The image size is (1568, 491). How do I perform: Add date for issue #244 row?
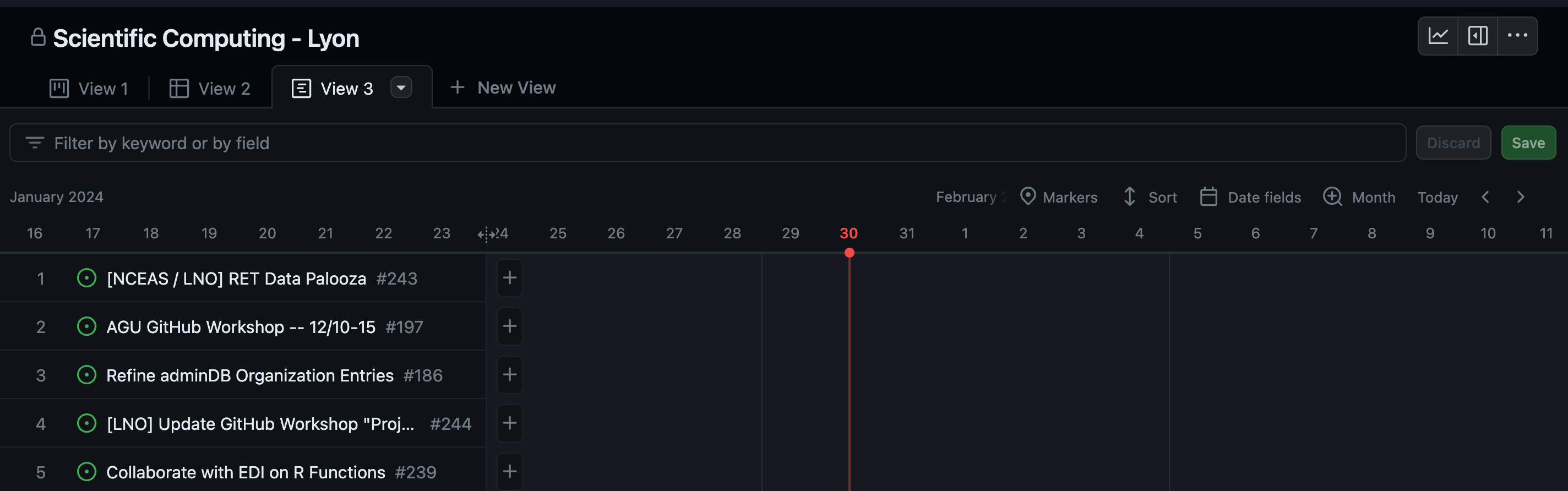(x=509, y=423)
